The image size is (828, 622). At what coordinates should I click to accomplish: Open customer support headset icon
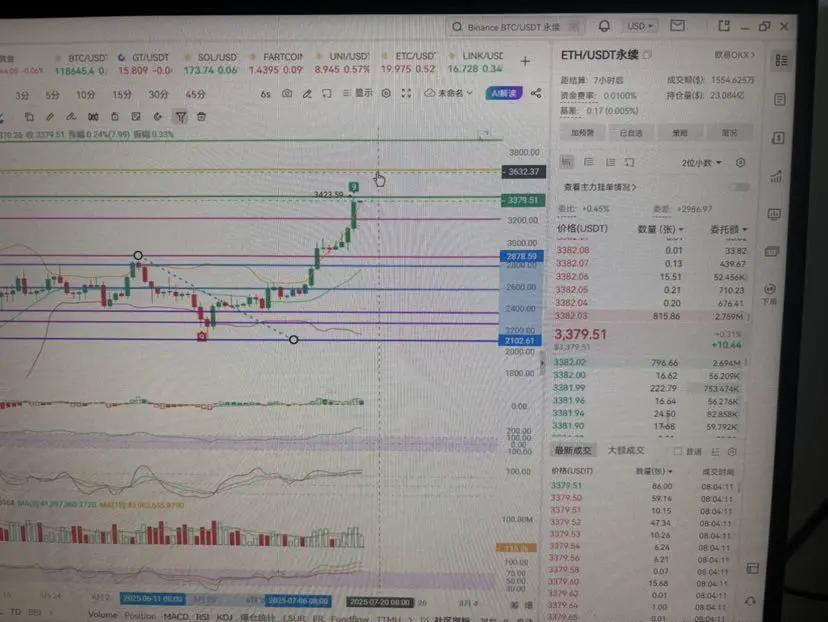click(750, 601)
